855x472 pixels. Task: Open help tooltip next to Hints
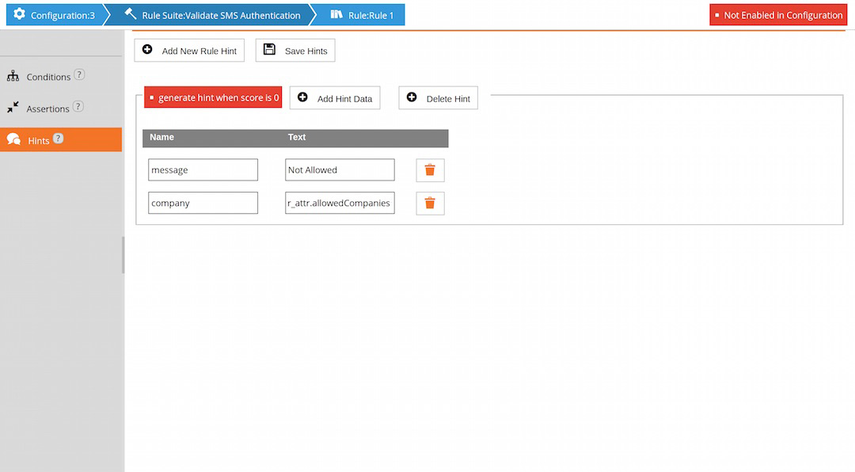coord(58,138)
